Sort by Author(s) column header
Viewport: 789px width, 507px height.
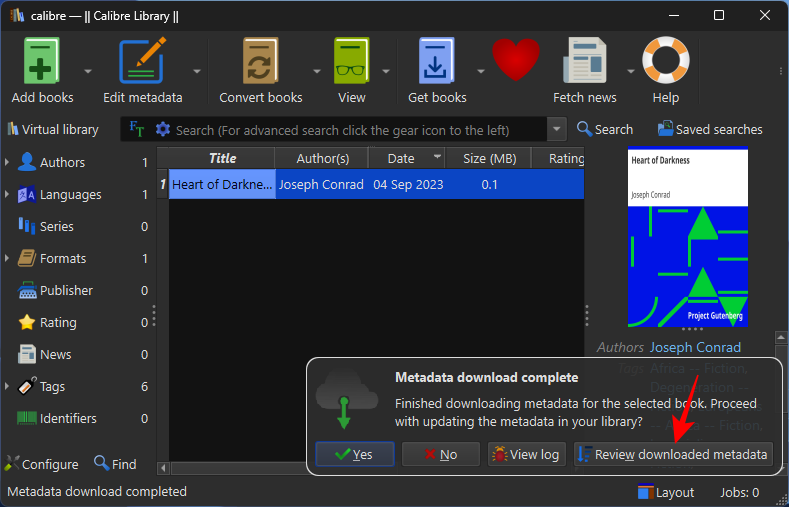pos(322,158)
